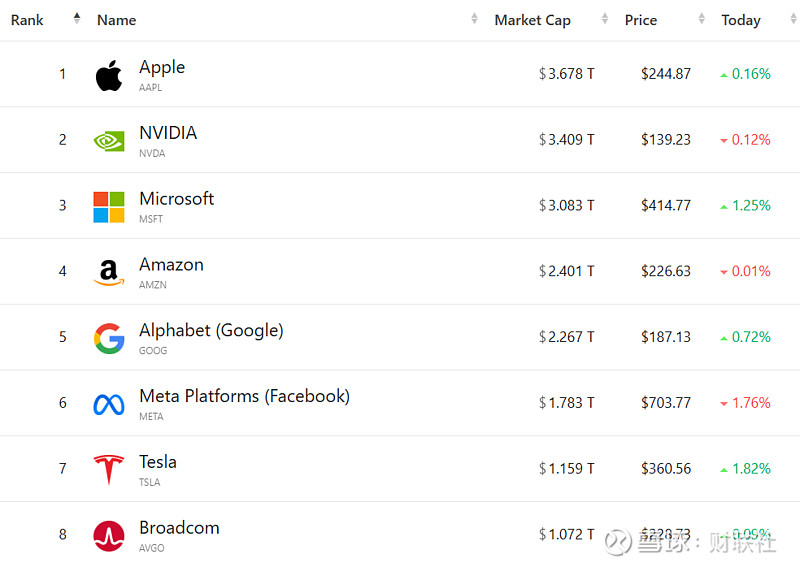Open the Alphabet (Google) company link
This screenshot has width=800, height=567.
[211, 330]
